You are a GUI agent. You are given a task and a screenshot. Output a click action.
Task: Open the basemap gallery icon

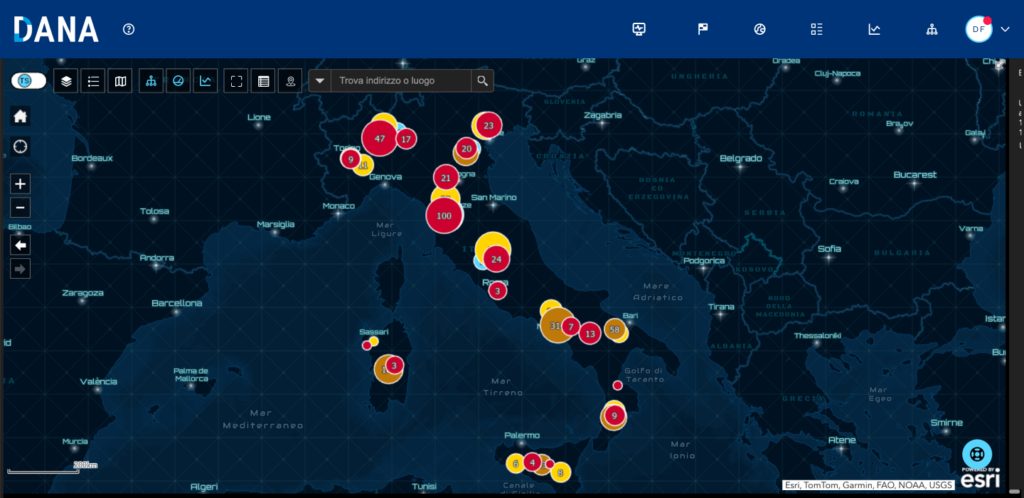pos(120,81)
